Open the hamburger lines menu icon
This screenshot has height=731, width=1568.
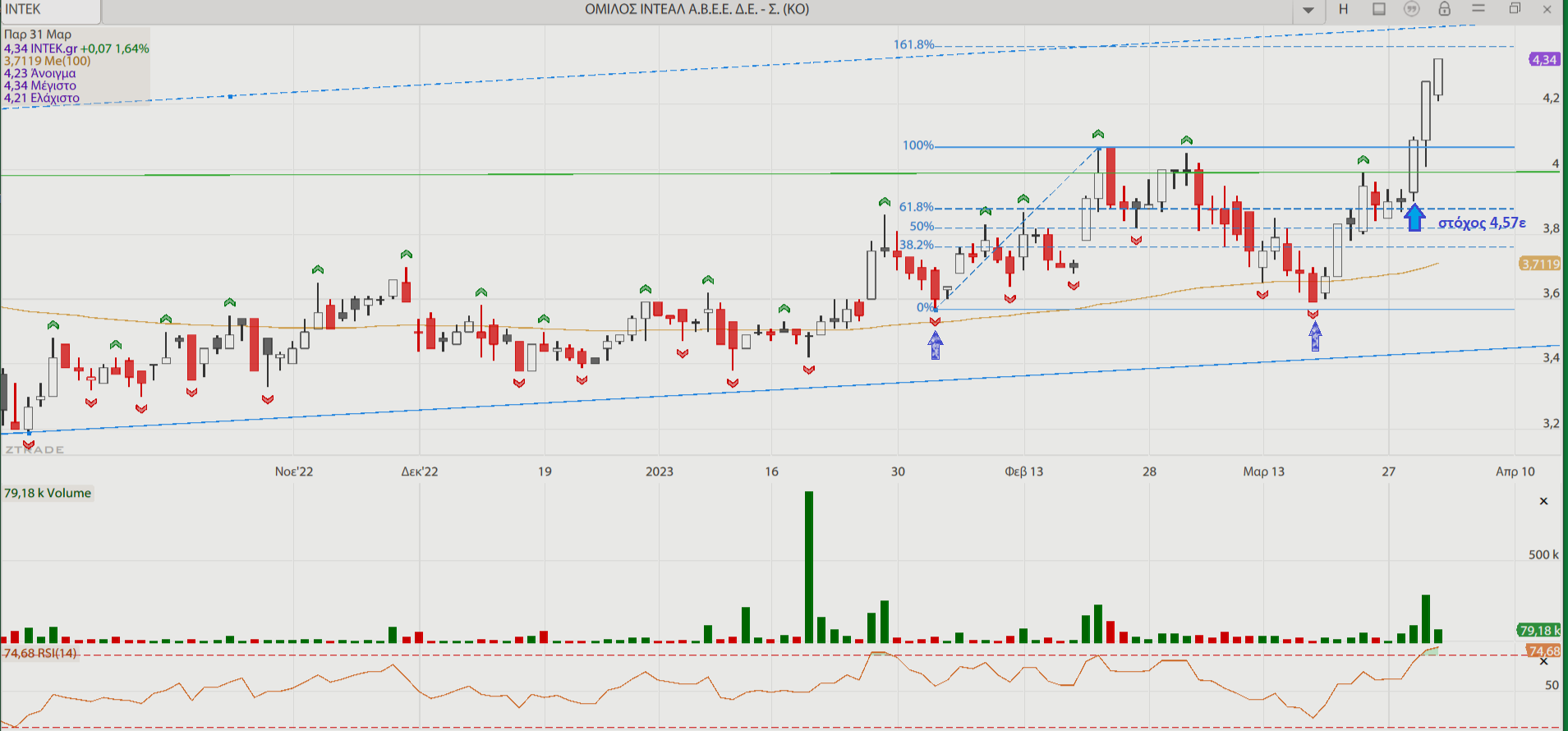(1478, 8)
